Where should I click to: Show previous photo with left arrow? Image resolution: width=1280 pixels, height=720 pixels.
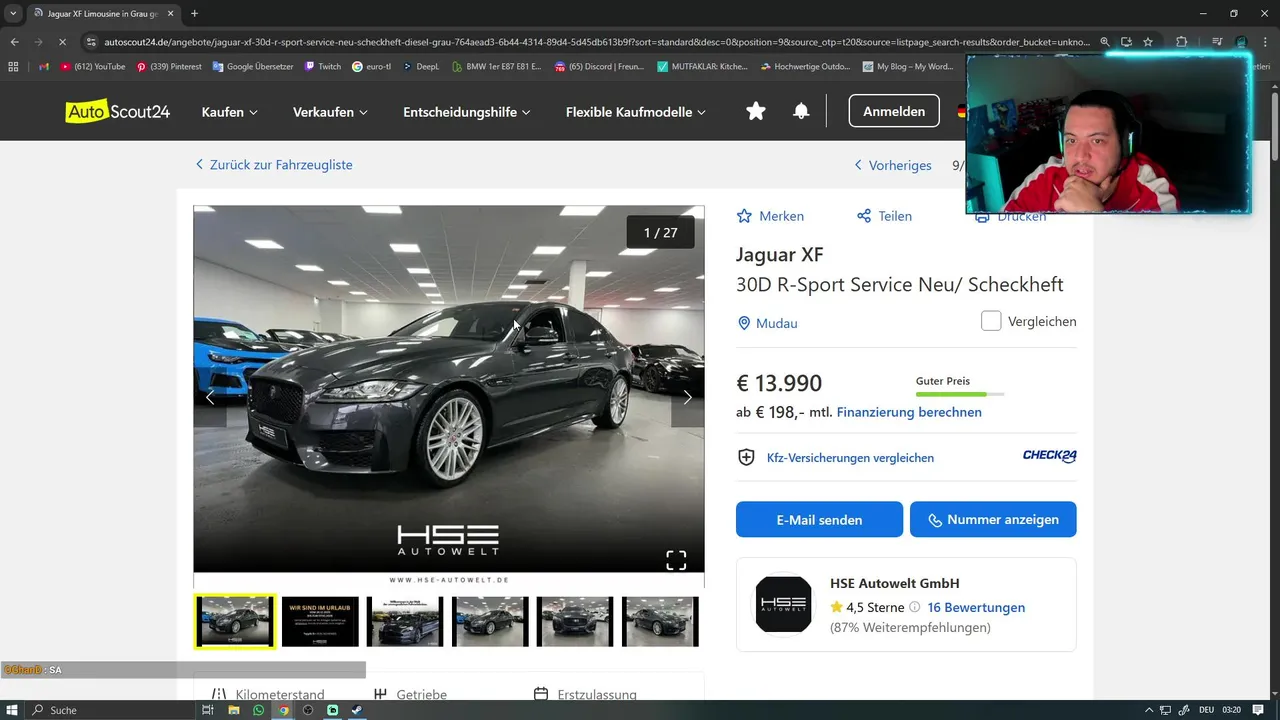point(210,398)
